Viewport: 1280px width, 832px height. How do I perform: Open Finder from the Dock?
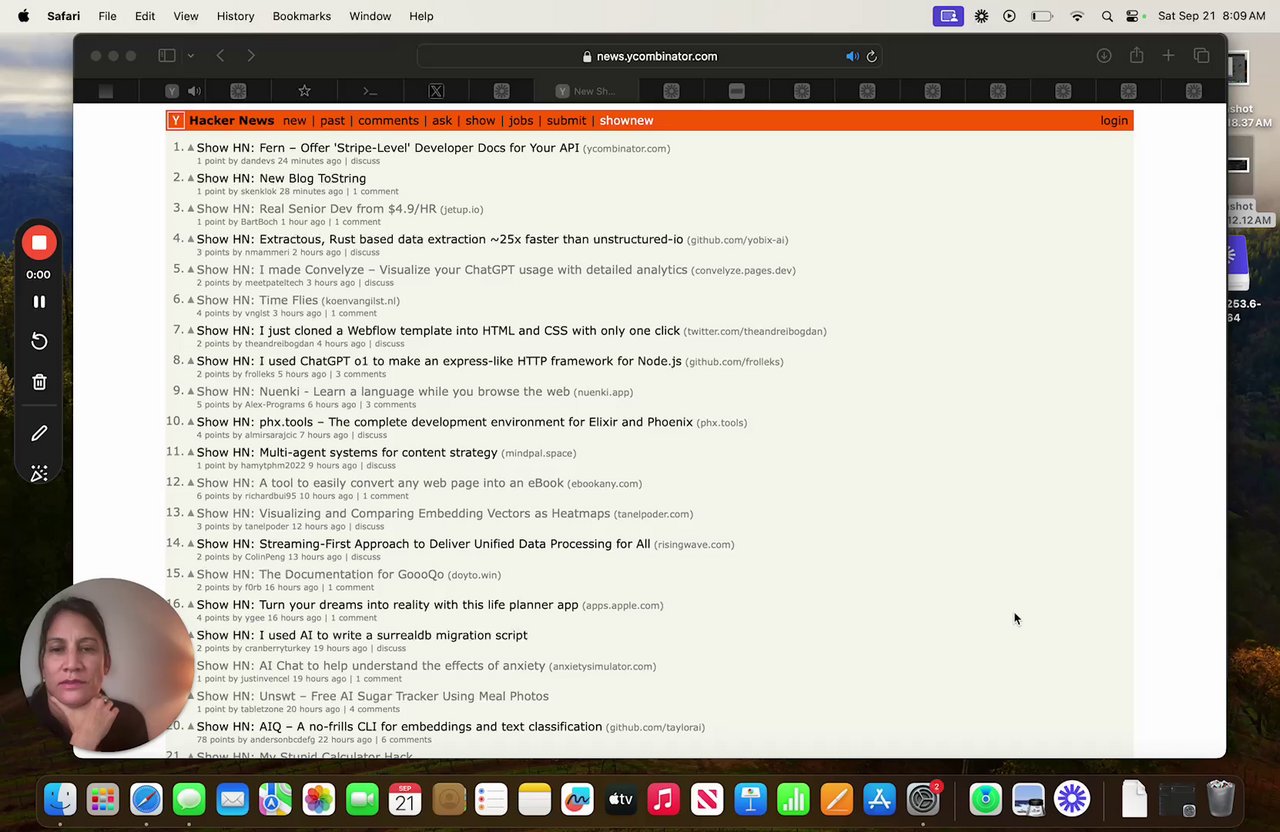click(x=60, y=799)
